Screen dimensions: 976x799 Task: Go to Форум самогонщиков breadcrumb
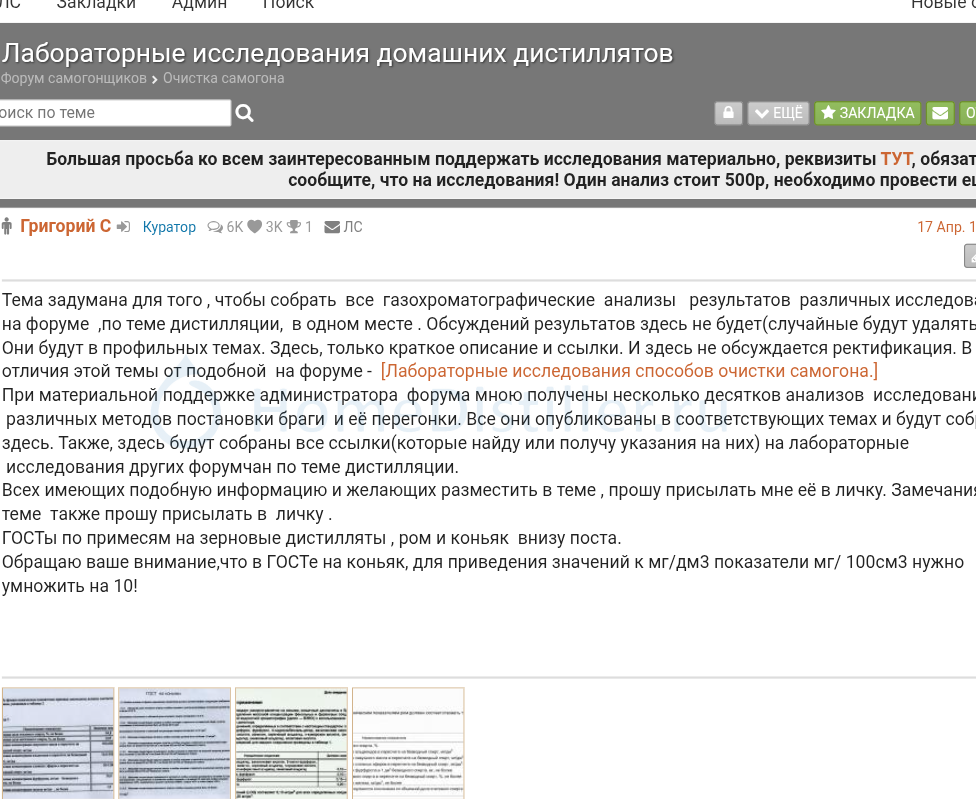[x=74, y=78]
